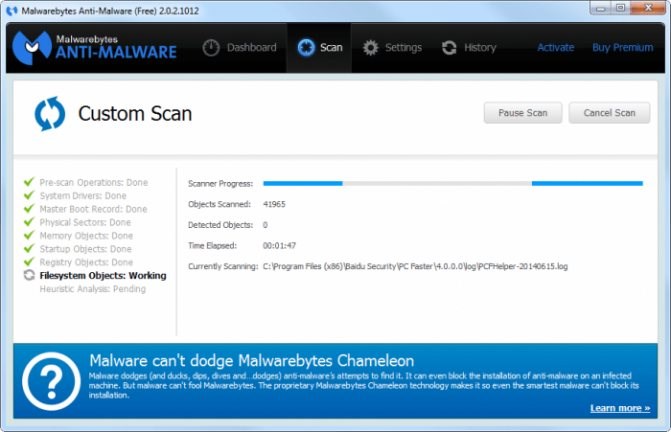
Task: Click the Scanner Progress bar
Action: point(453,183)
